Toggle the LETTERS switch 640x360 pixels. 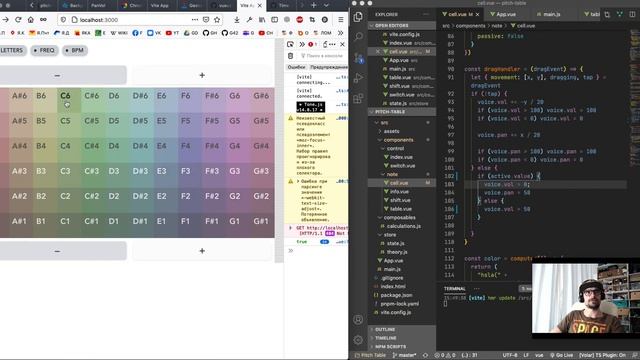[x=12, y=50]
